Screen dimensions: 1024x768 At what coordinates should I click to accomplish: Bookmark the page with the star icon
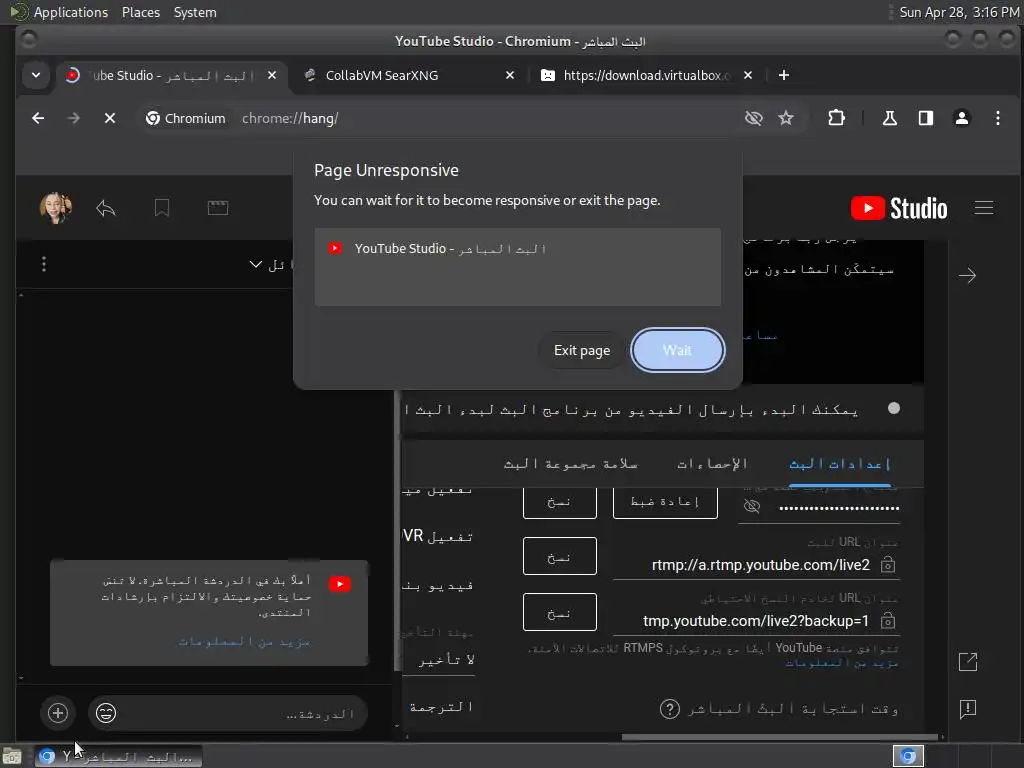(786, 118)
